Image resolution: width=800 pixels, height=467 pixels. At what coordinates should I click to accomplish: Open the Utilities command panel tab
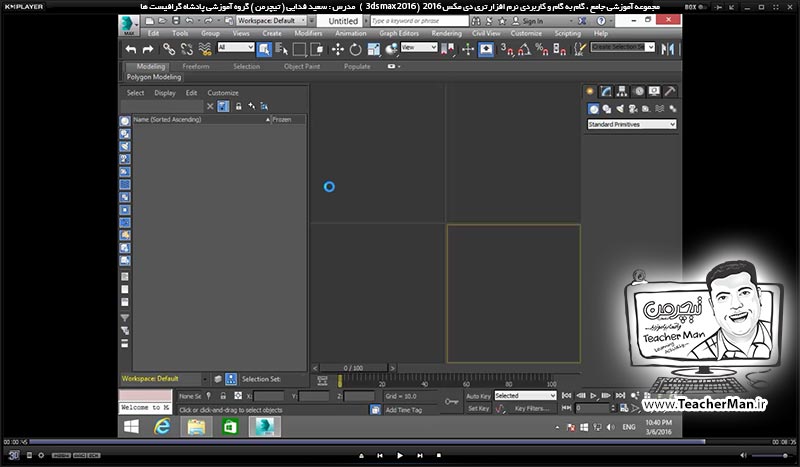(x=670, y=91)
